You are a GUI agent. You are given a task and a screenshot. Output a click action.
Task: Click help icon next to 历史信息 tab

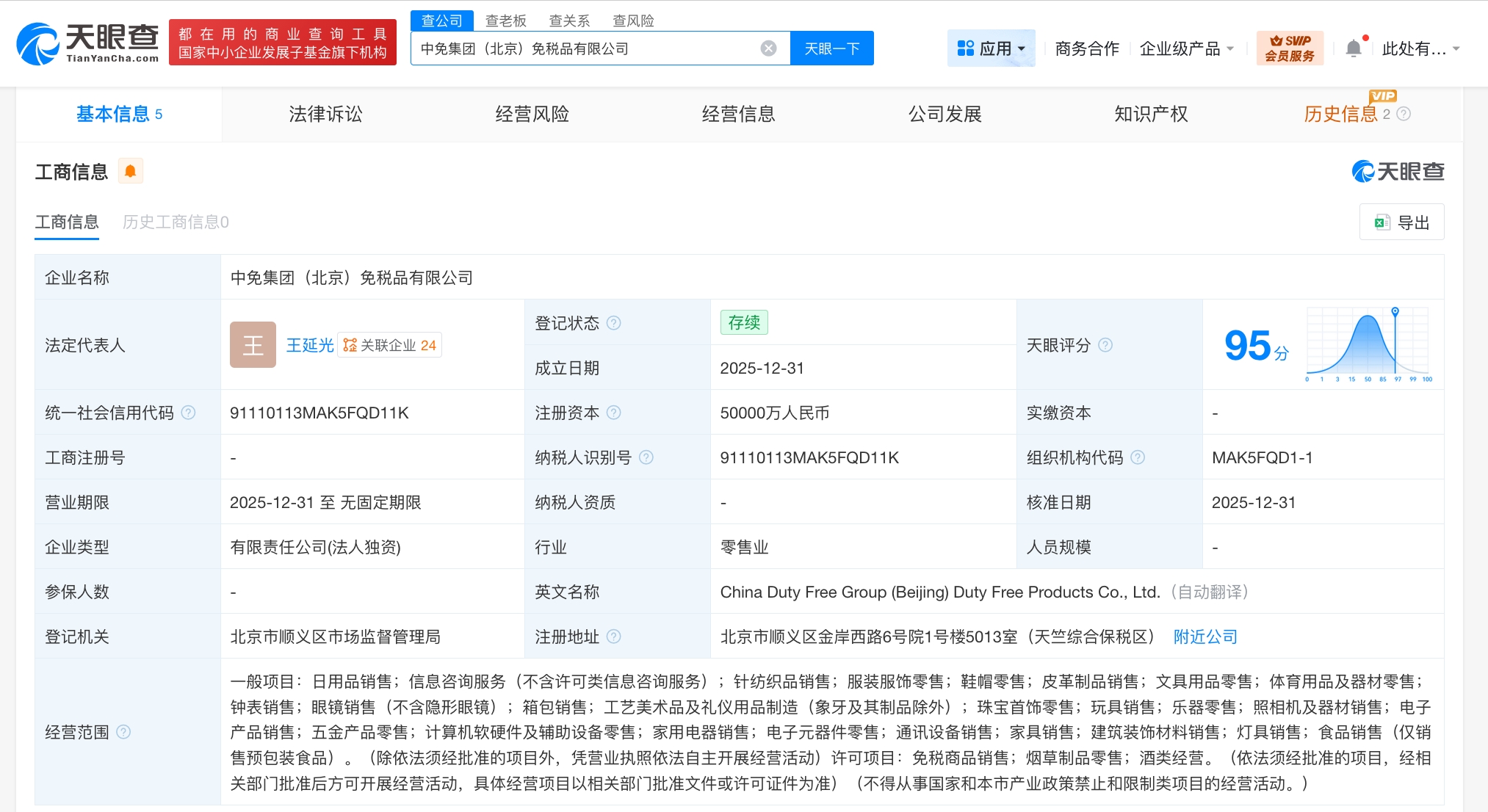1404,114
